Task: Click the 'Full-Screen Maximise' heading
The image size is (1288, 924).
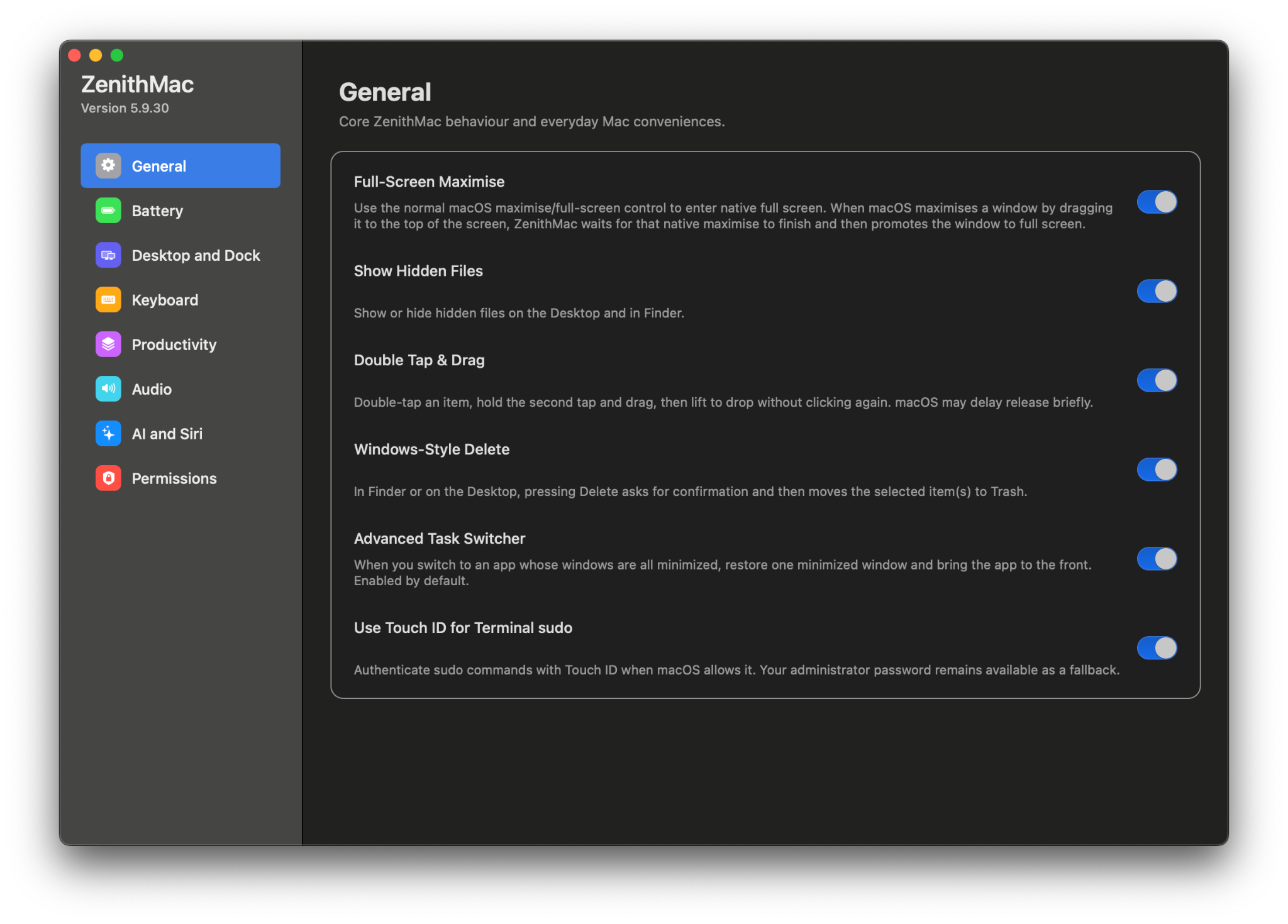Action: coord(429,182)
